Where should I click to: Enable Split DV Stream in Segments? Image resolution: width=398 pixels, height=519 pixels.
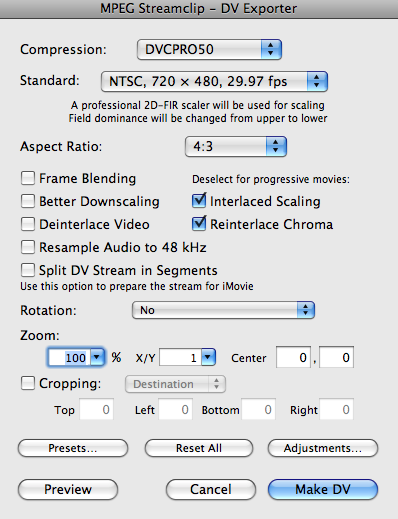click(x=28, y=270)
